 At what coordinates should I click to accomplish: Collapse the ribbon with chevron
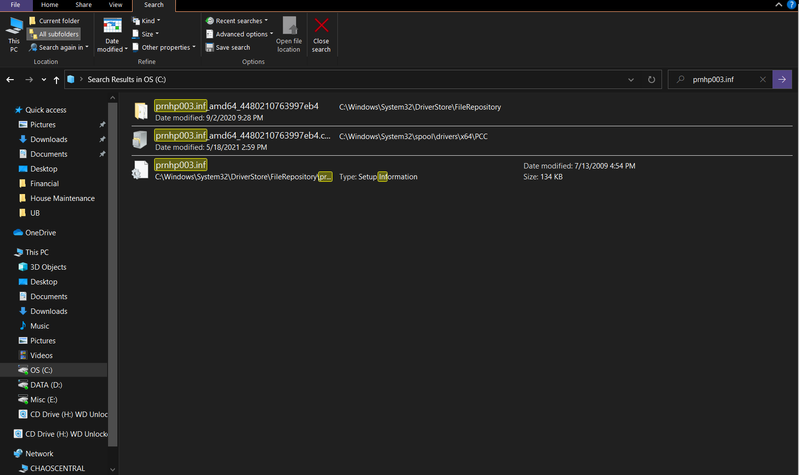point(779,5)
